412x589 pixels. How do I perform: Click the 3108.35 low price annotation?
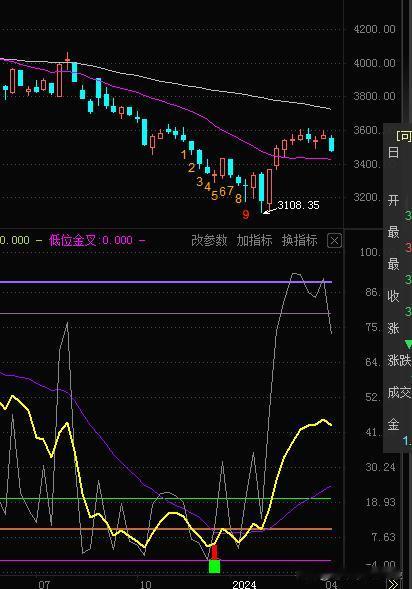(299, 205)
